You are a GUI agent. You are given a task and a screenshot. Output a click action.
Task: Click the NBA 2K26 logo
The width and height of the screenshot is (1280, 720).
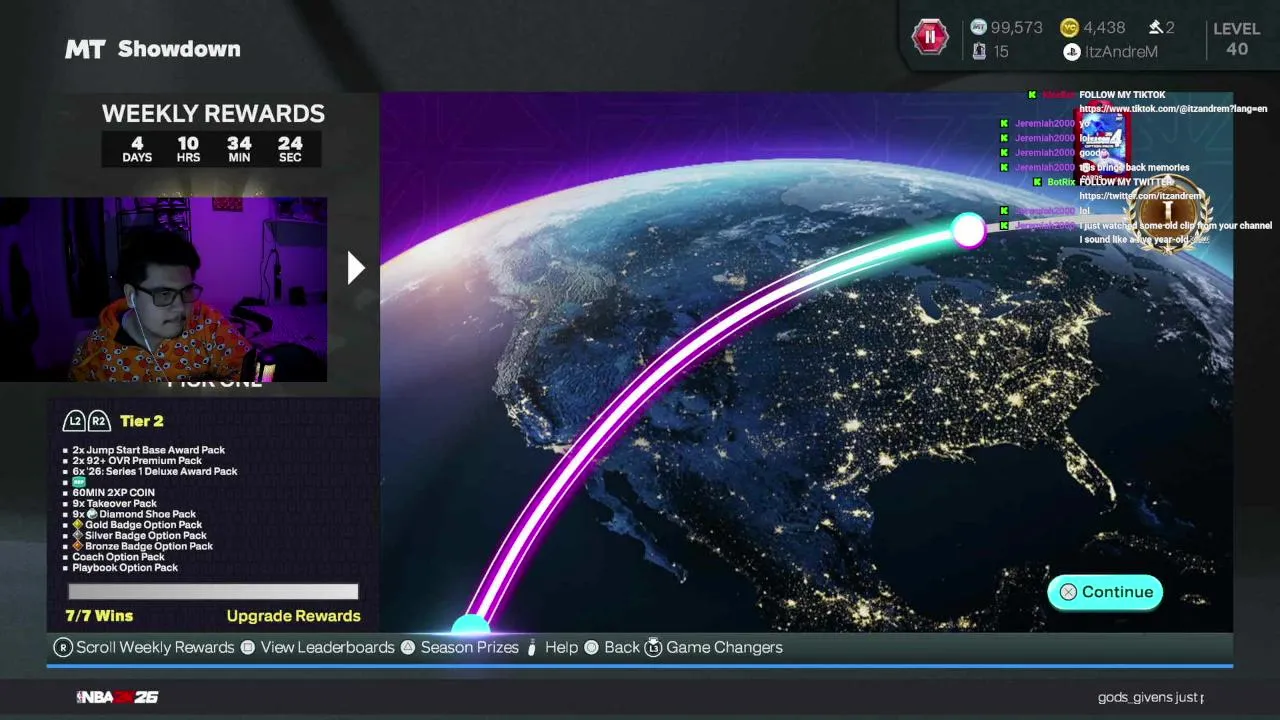click(117, 697)
